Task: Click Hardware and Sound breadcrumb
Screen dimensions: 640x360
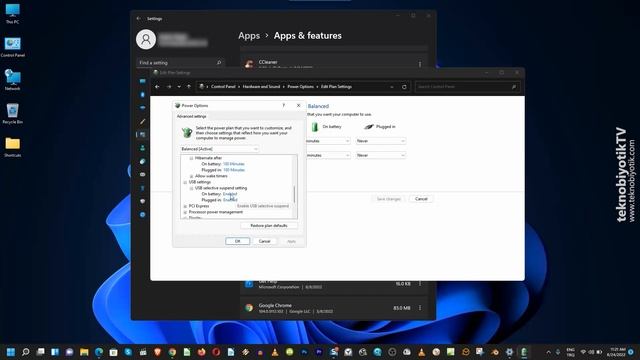Action: (x=261, y=87)
